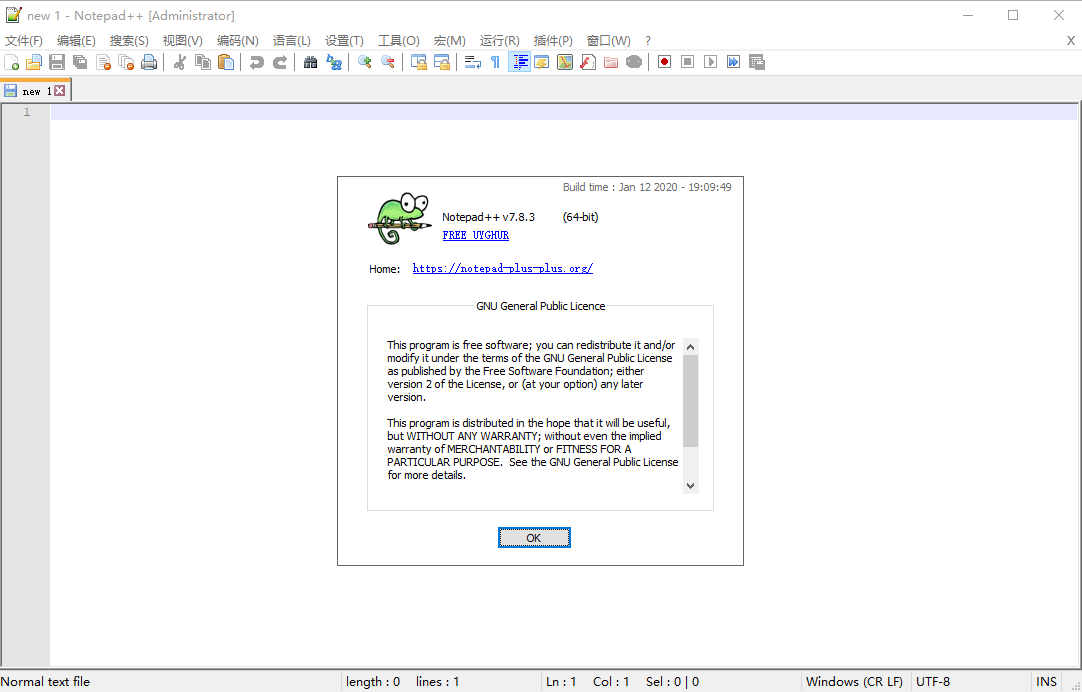Screen dimensions: 1082x692
Task: Open the 插件(P) plugins menu
Action: (553, 41)
